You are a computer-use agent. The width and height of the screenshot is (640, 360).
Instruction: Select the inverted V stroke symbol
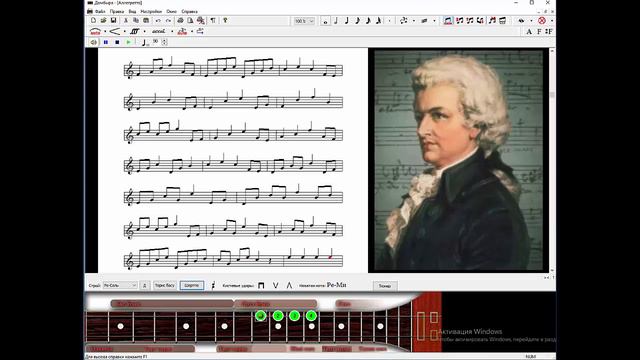[289, 285]
